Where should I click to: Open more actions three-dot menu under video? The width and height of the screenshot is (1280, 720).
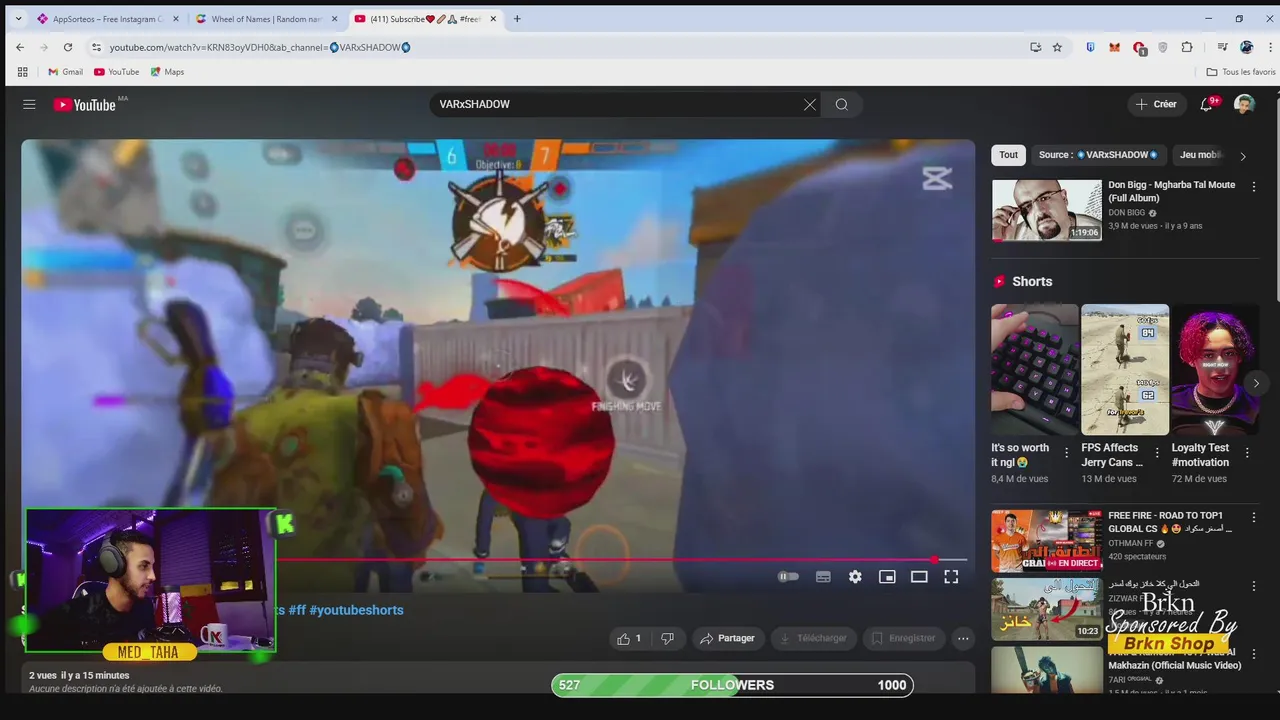tap(963, 638)
